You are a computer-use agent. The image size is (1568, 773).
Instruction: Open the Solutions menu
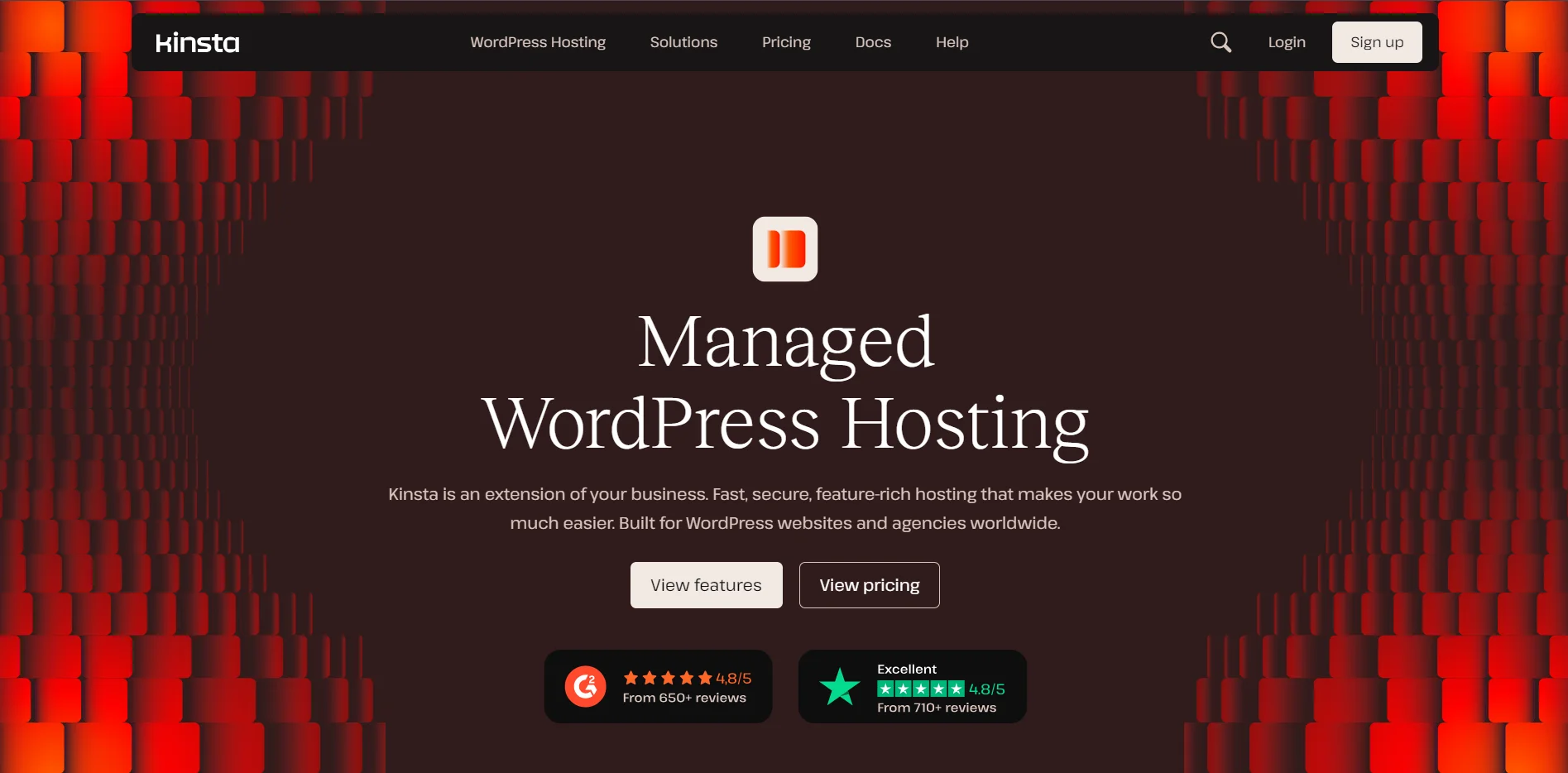coord(683,42)
